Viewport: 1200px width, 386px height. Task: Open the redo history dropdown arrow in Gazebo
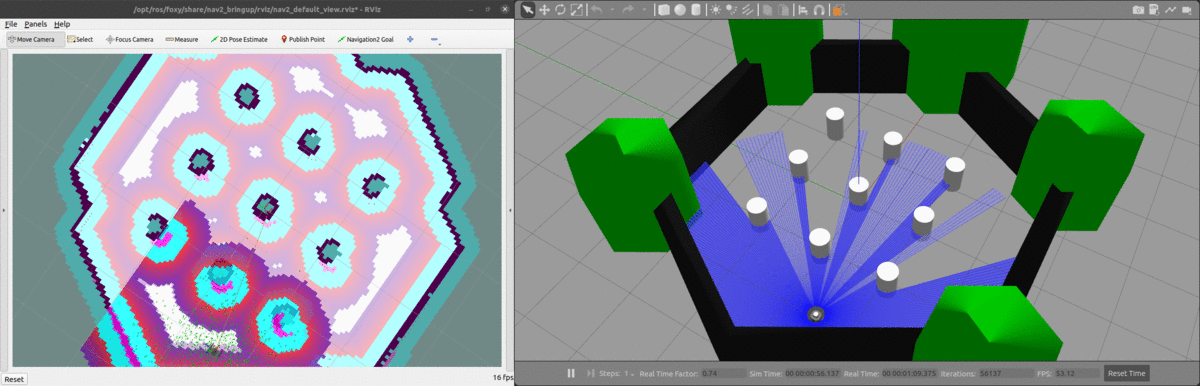coord(644,10)
